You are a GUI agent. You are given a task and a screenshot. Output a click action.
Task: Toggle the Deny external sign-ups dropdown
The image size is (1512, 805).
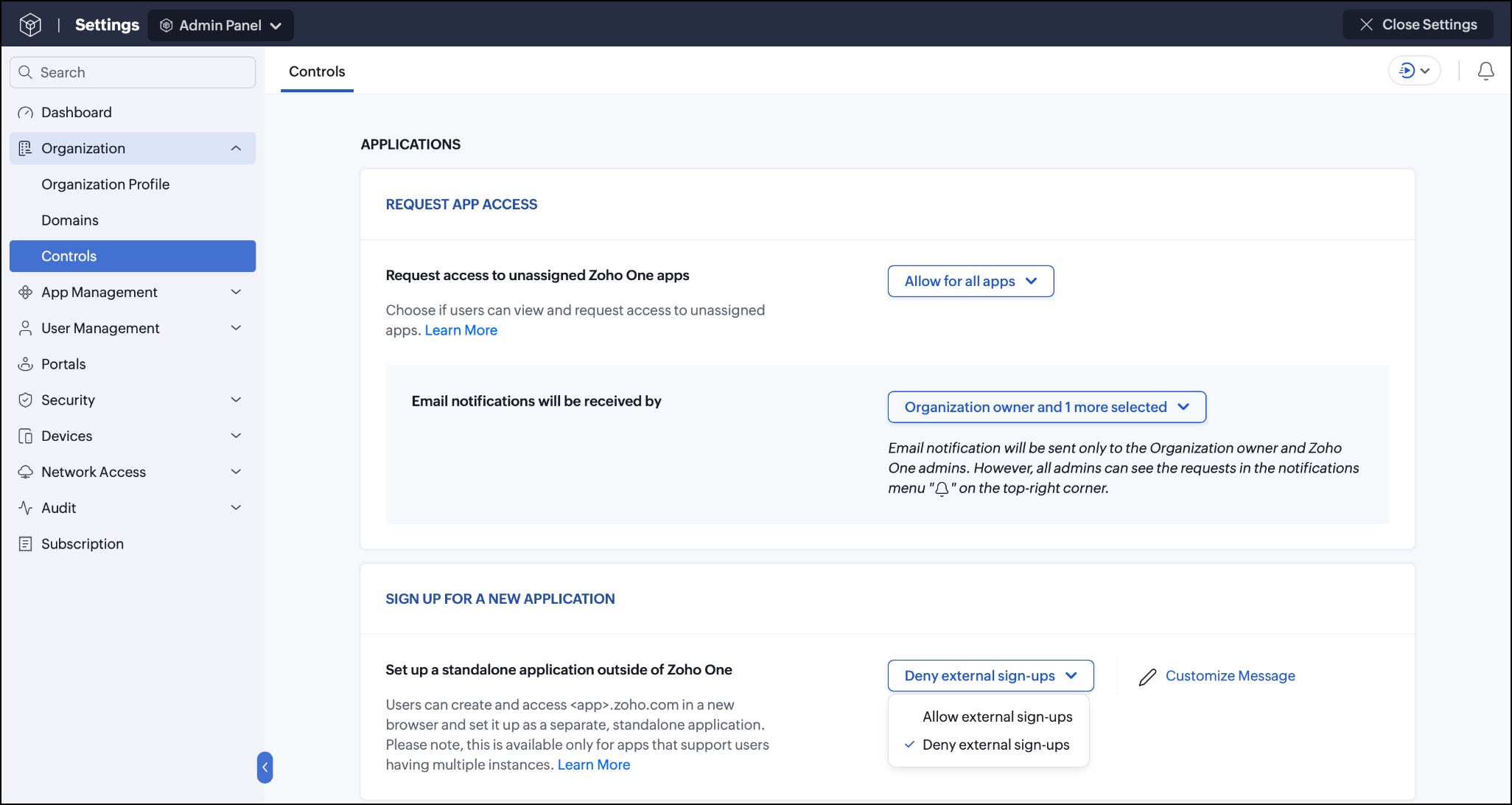click(990, 676)
